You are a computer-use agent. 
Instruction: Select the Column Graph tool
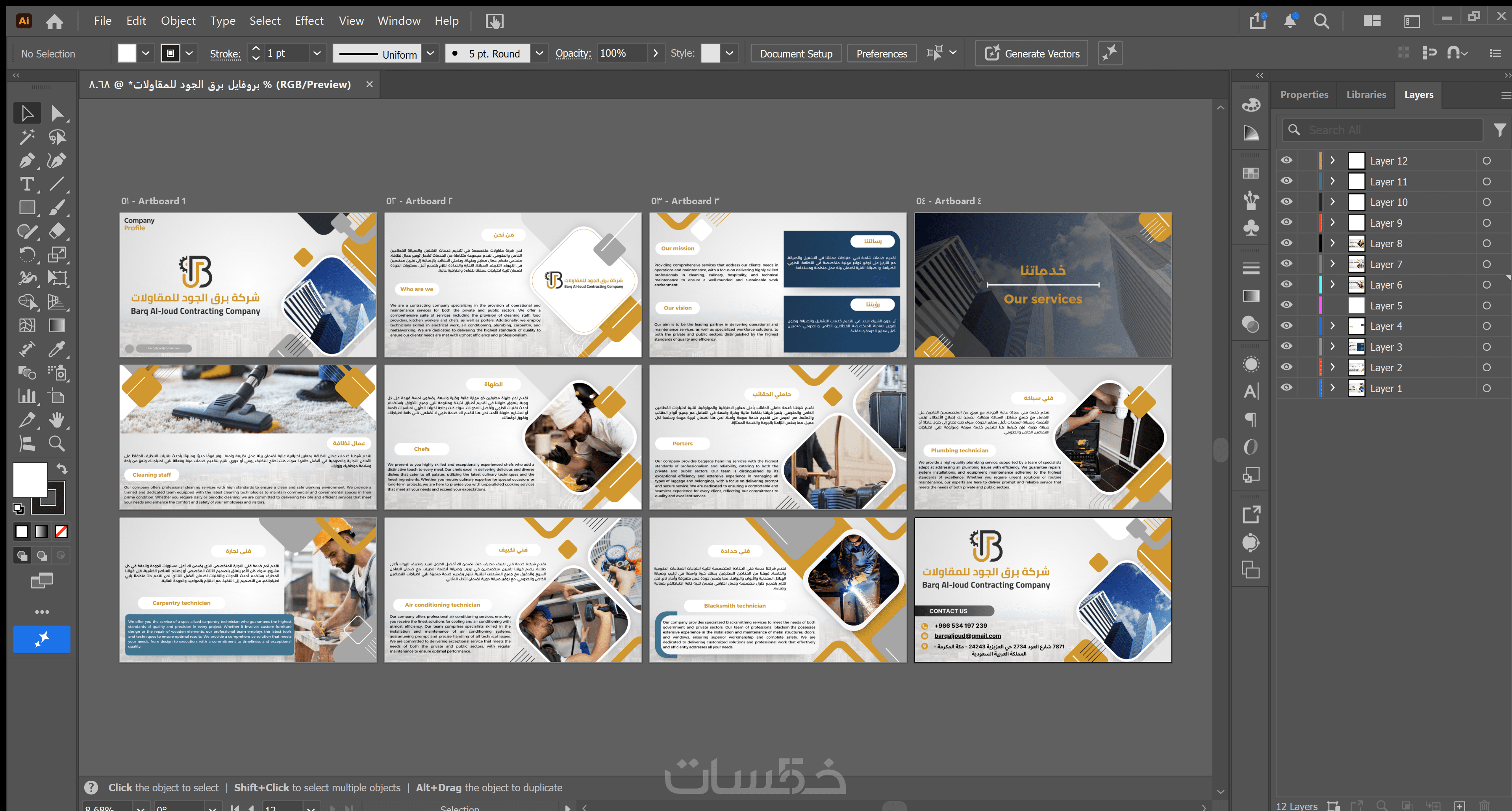27,396
